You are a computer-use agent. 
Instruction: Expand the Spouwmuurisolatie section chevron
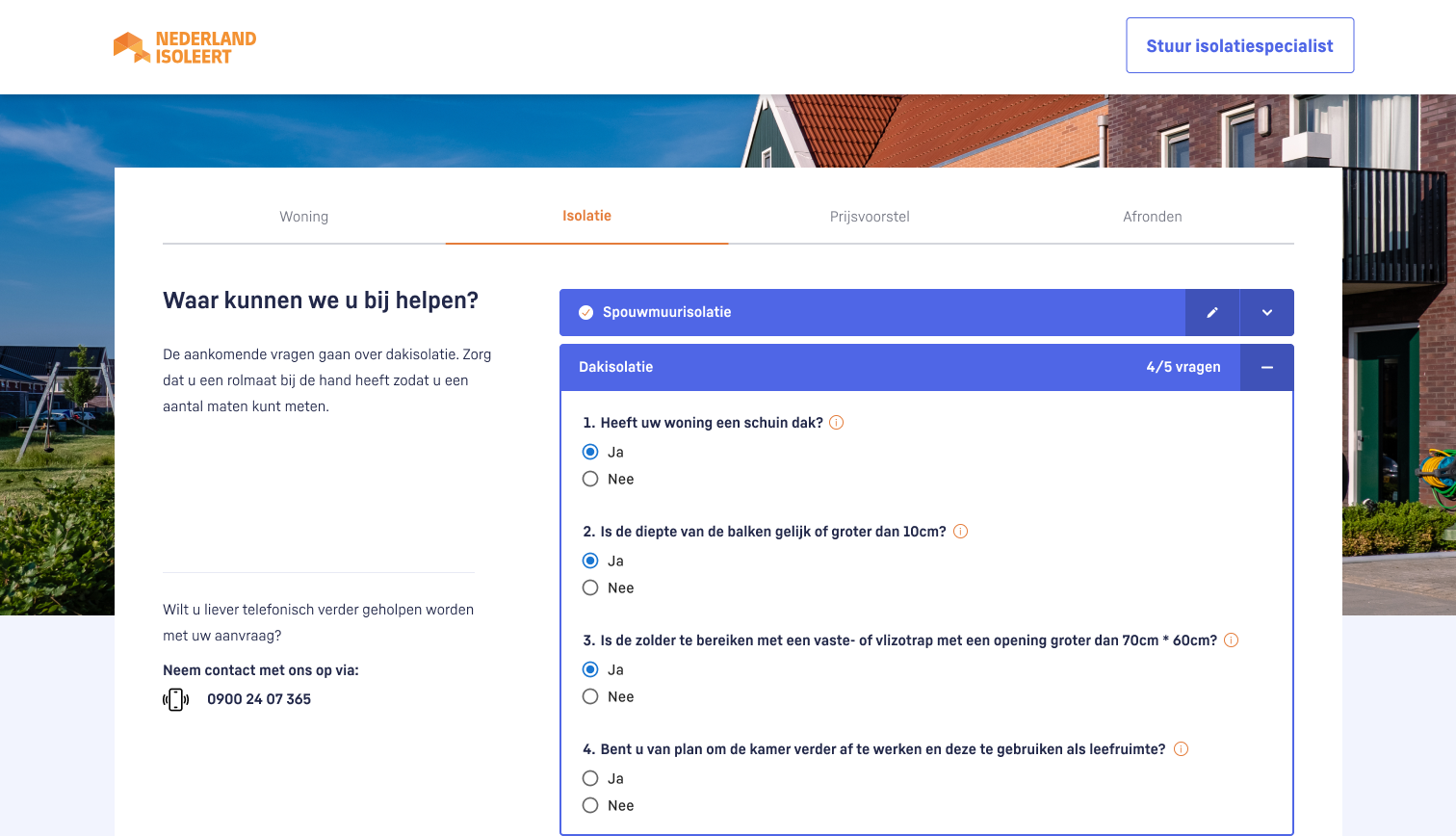tap(1267, 312)
